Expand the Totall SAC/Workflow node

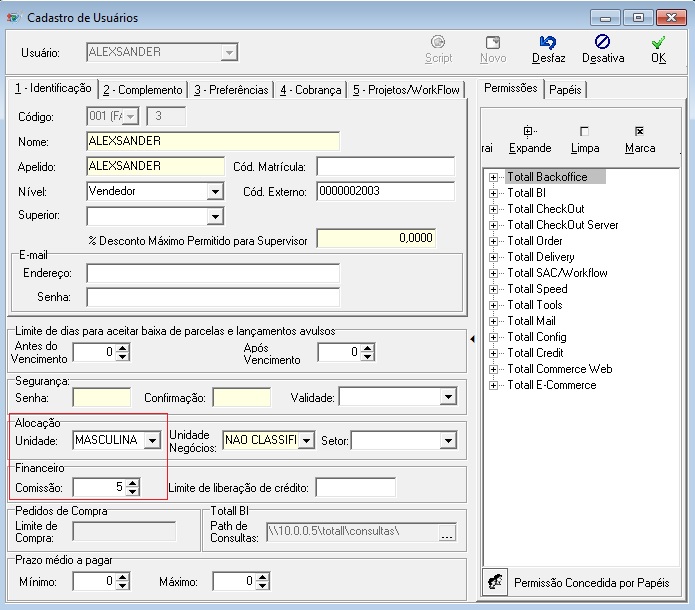[493, 273]
